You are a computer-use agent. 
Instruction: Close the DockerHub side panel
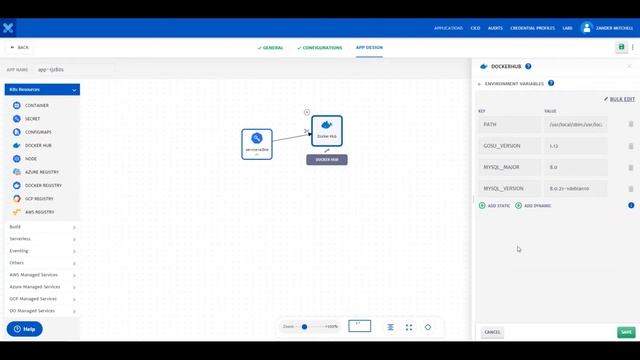[629, 66]
